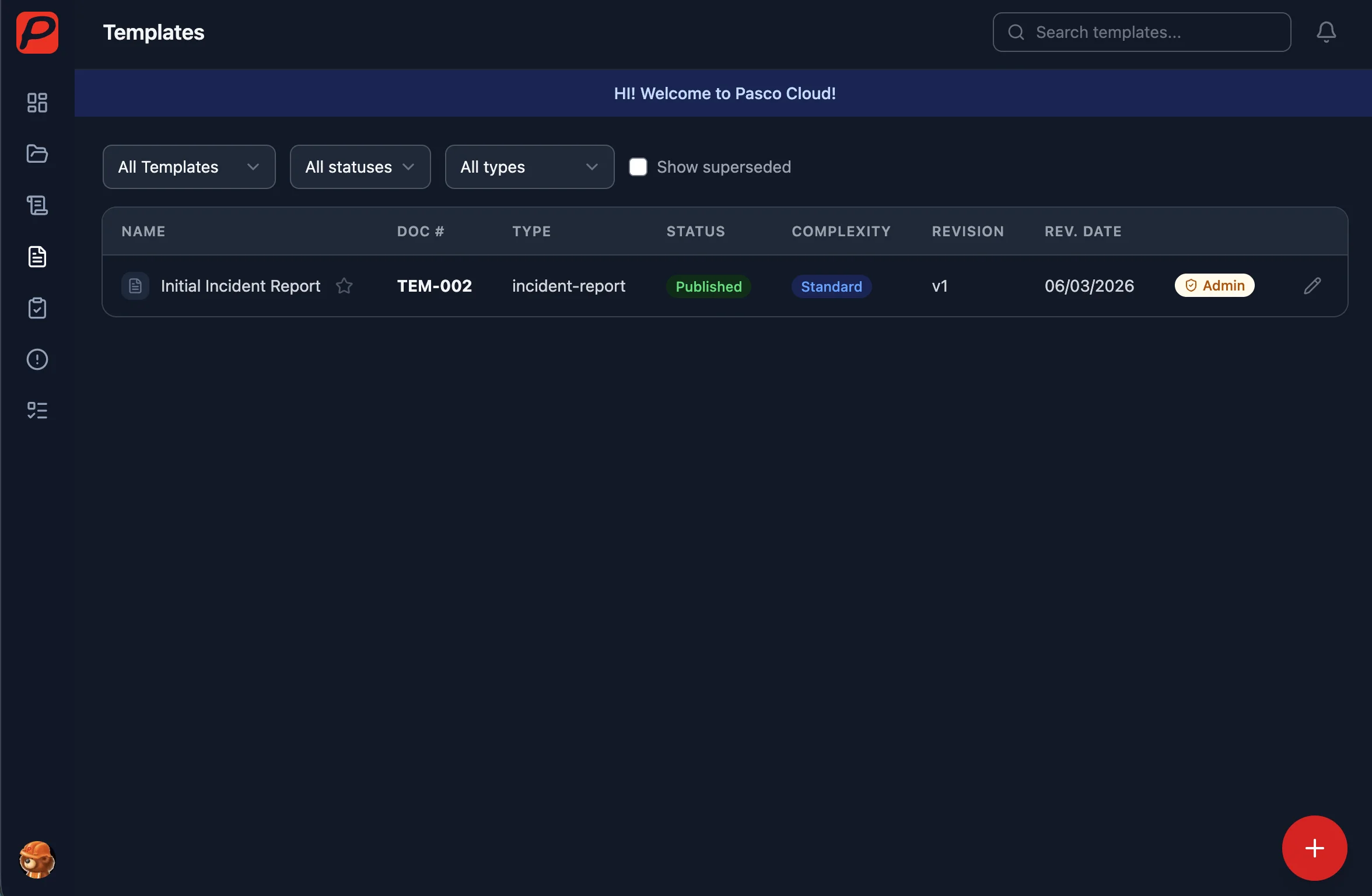The image size is (1372, 896).
Task: Enable the Show superseded checkbox
Action: pyautogui.click(x=638, y=167)
